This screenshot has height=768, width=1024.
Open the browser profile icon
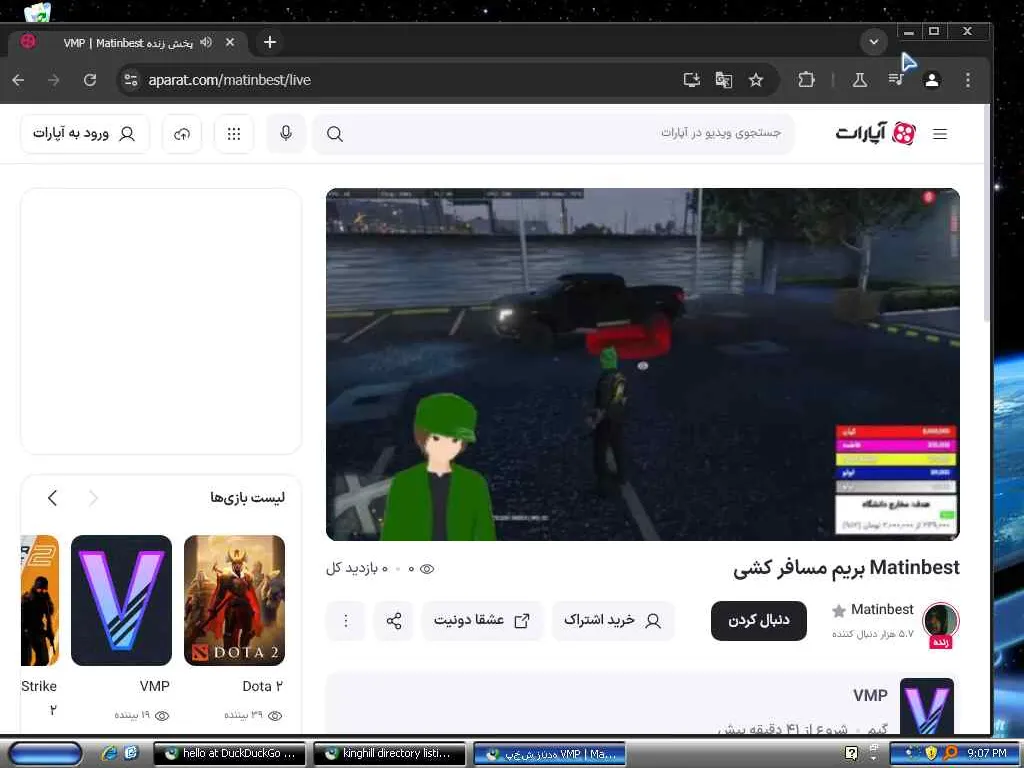(932, 80)
